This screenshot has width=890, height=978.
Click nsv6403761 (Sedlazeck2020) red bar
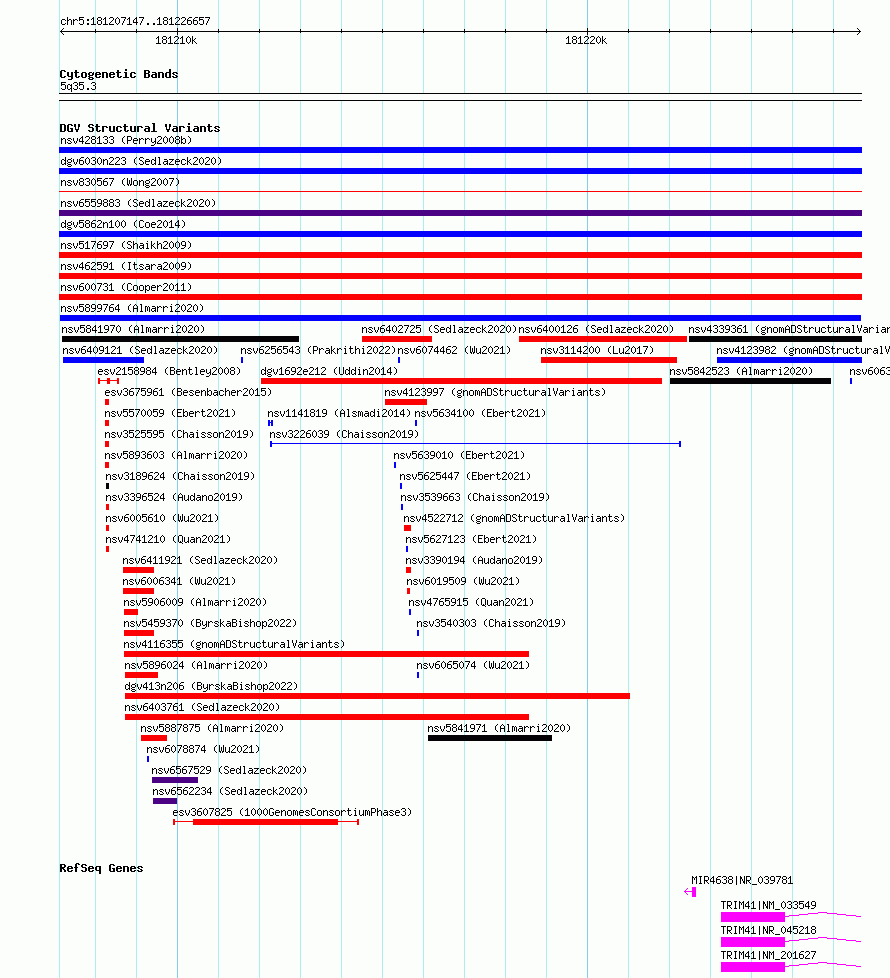click(327, 717)
